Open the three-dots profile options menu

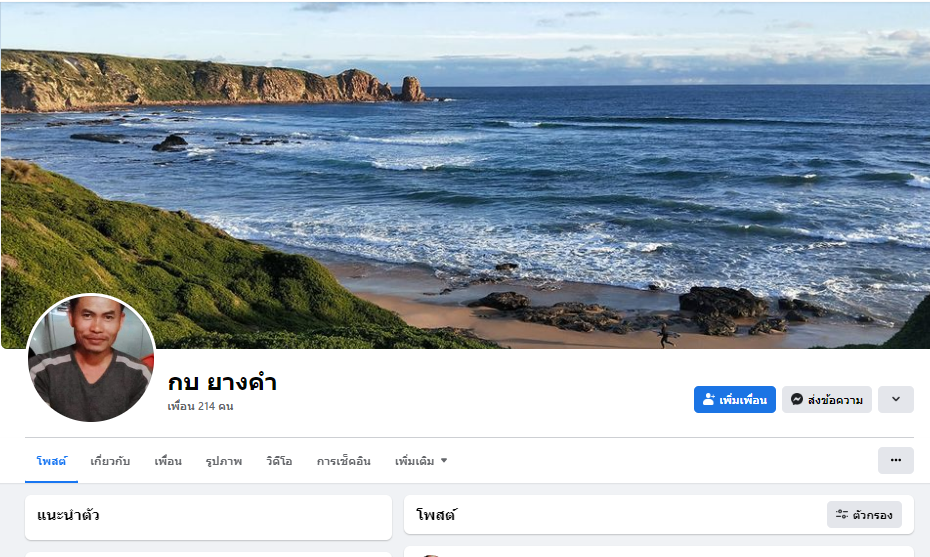click(x=896, y=460)
